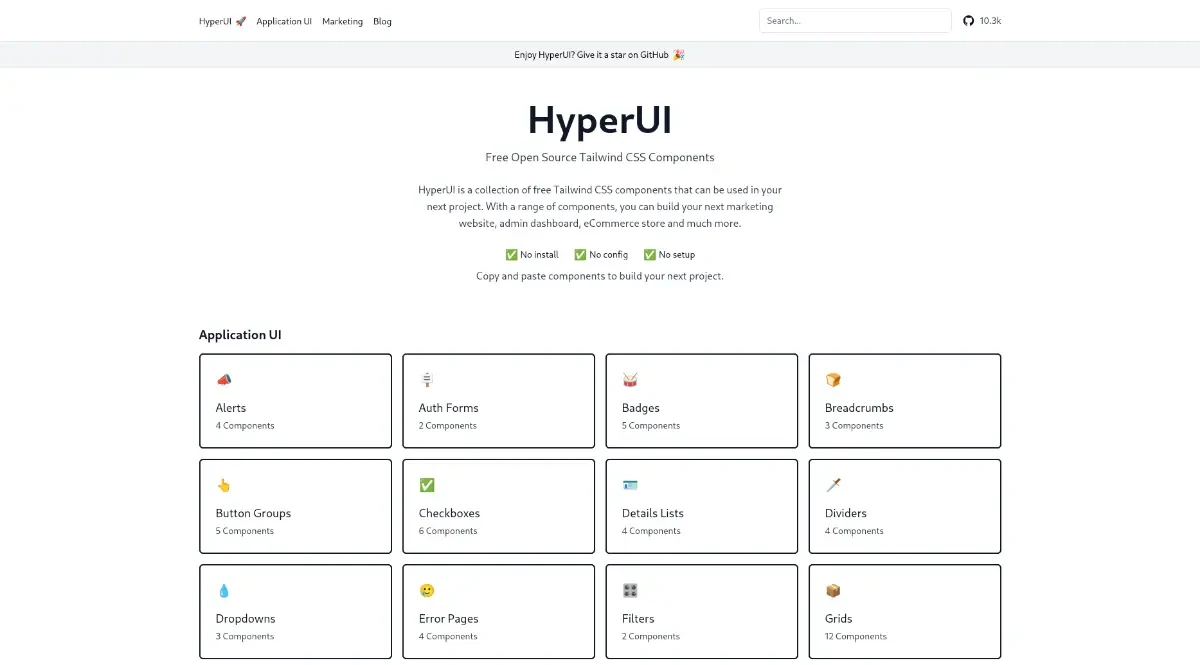Click the icon on the Filters card
This screenshot has height=665, width=1200.
click(x=630, y=590)
